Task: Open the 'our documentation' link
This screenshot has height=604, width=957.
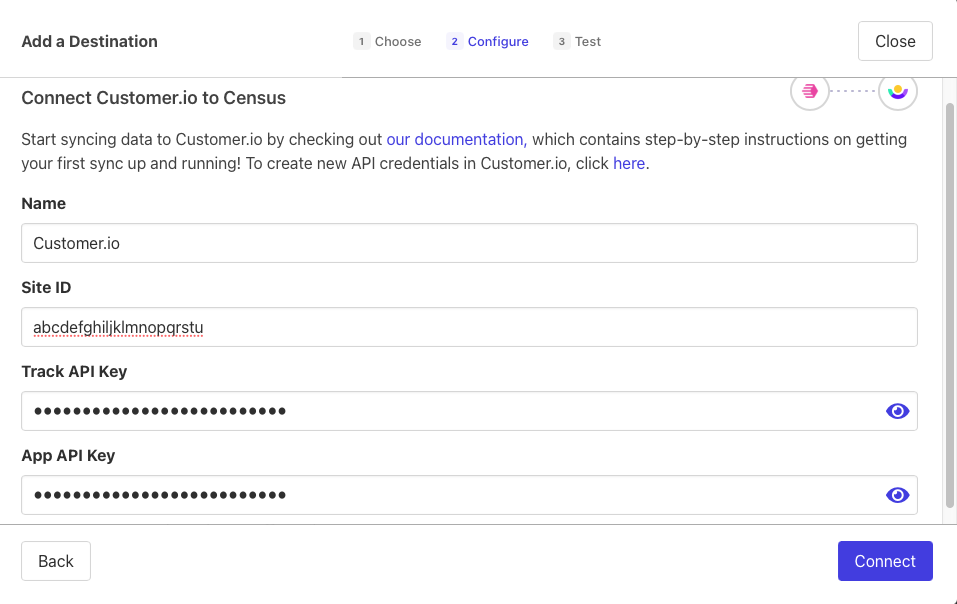Action: [456, 139]
